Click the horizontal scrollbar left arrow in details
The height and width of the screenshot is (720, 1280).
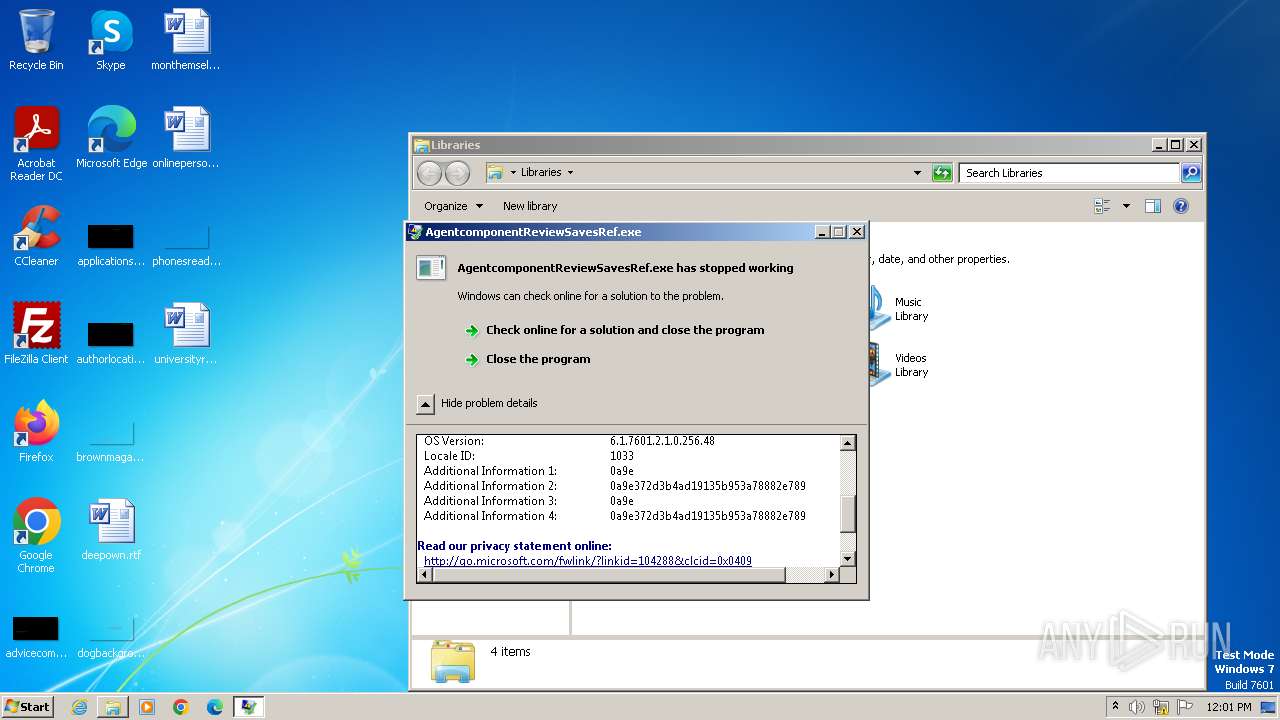pyautogui.click(x=425, y=575)
